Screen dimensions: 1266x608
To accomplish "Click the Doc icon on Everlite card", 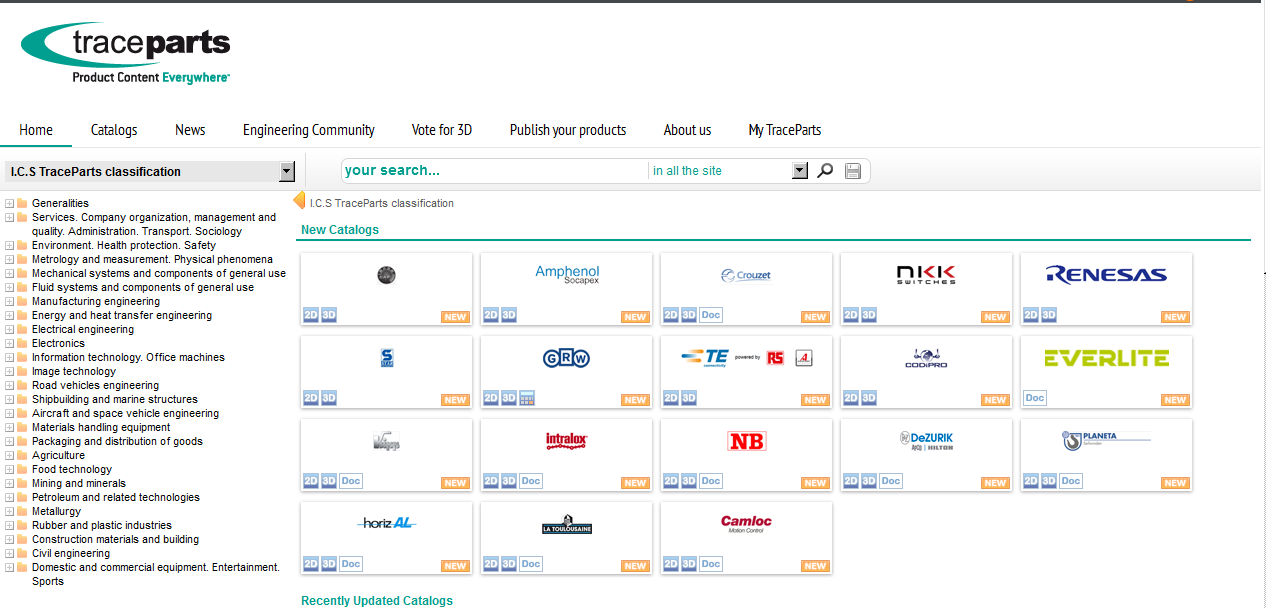I will pos(1034,398).
